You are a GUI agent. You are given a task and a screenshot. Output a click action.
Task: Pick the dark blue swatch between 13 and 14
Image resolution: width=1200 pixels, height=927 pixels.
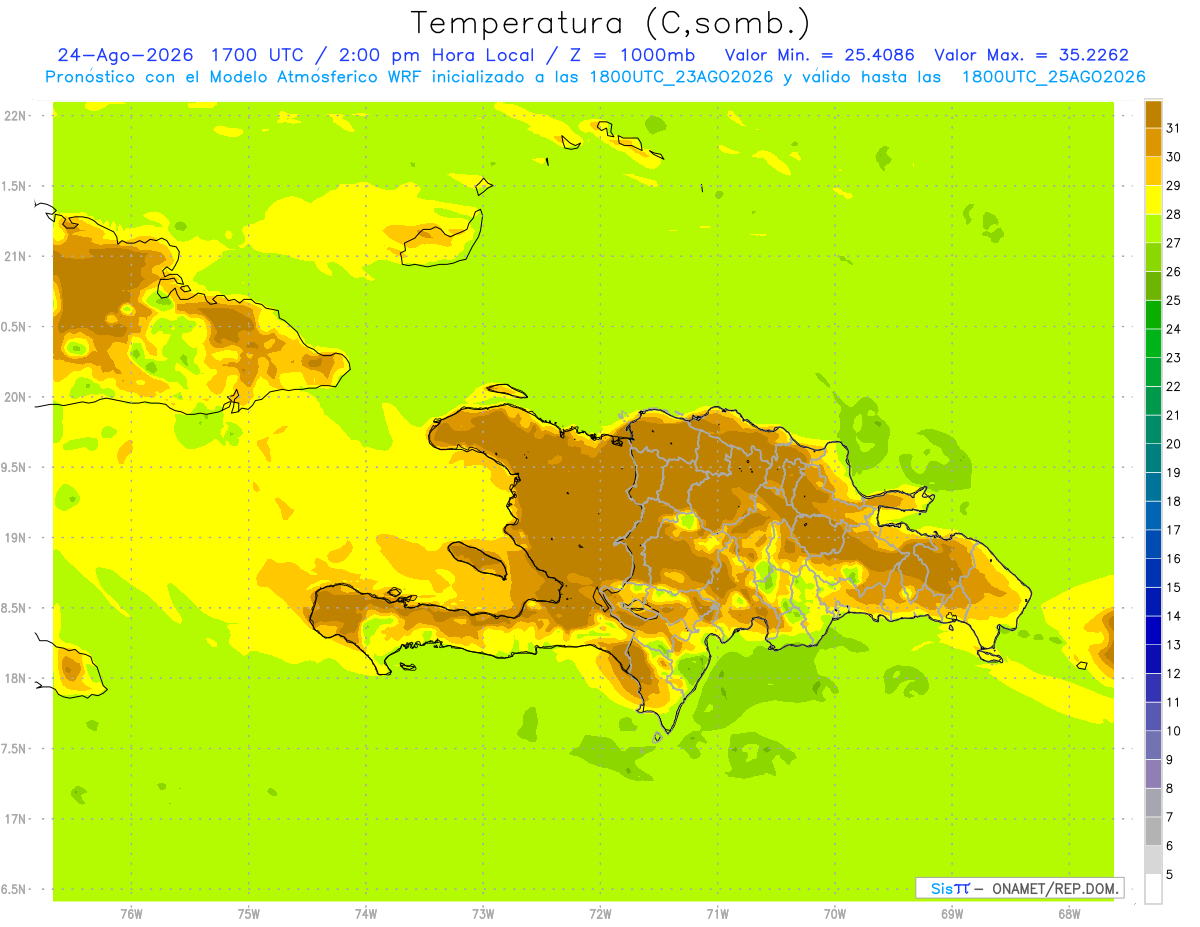(1153, 630)
